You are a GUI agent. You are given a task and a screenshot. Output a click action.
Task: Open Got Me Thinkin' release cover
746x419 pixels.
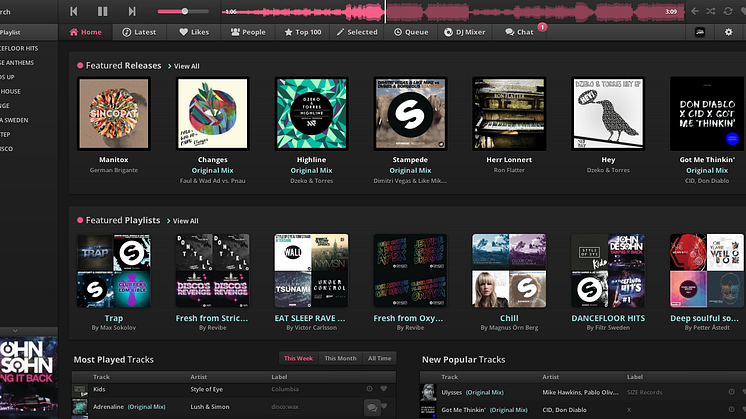pos(707,114)
